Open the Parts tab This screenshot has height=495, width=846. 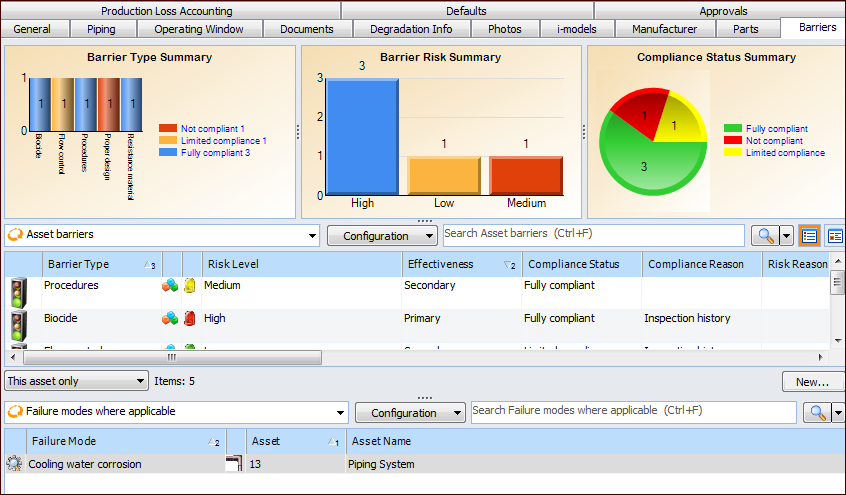click(746, 29)
